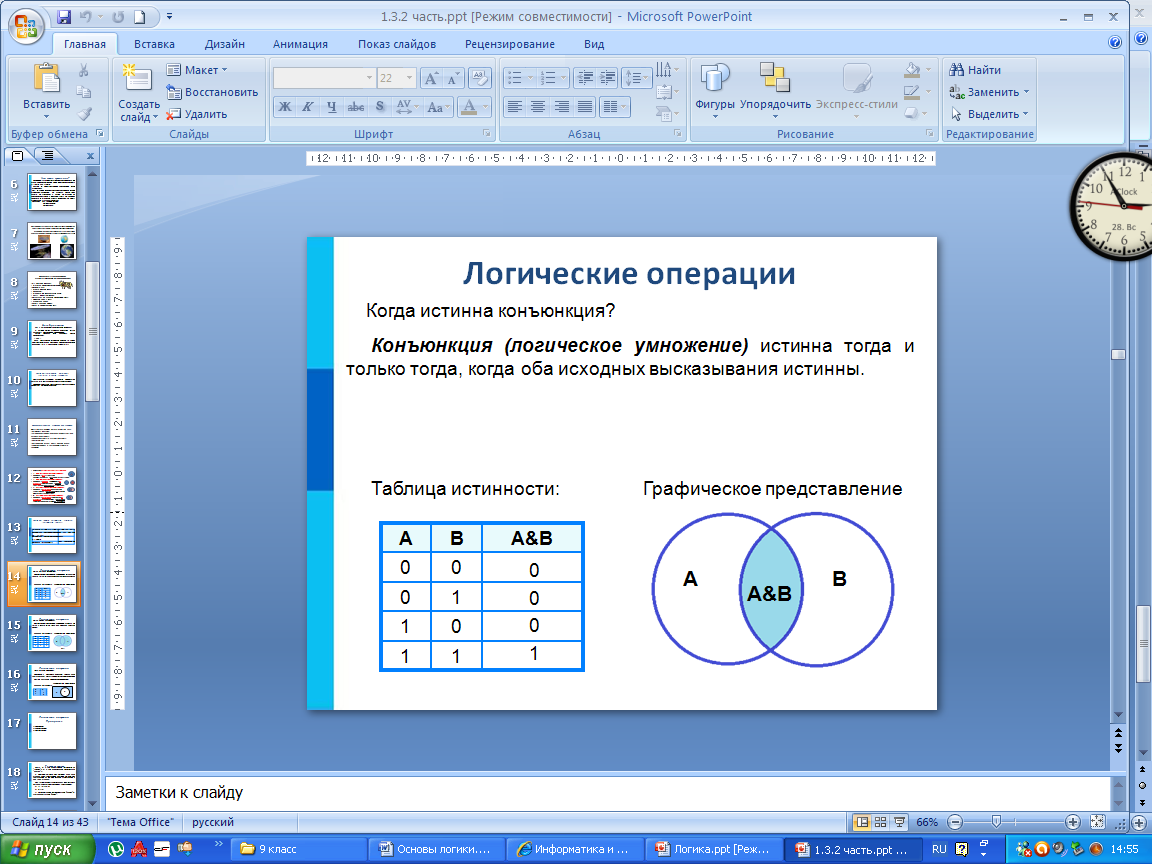This screenshot has height=864, width=1152.
Task: Align text to the right
Action: click(x=561, y=107)
